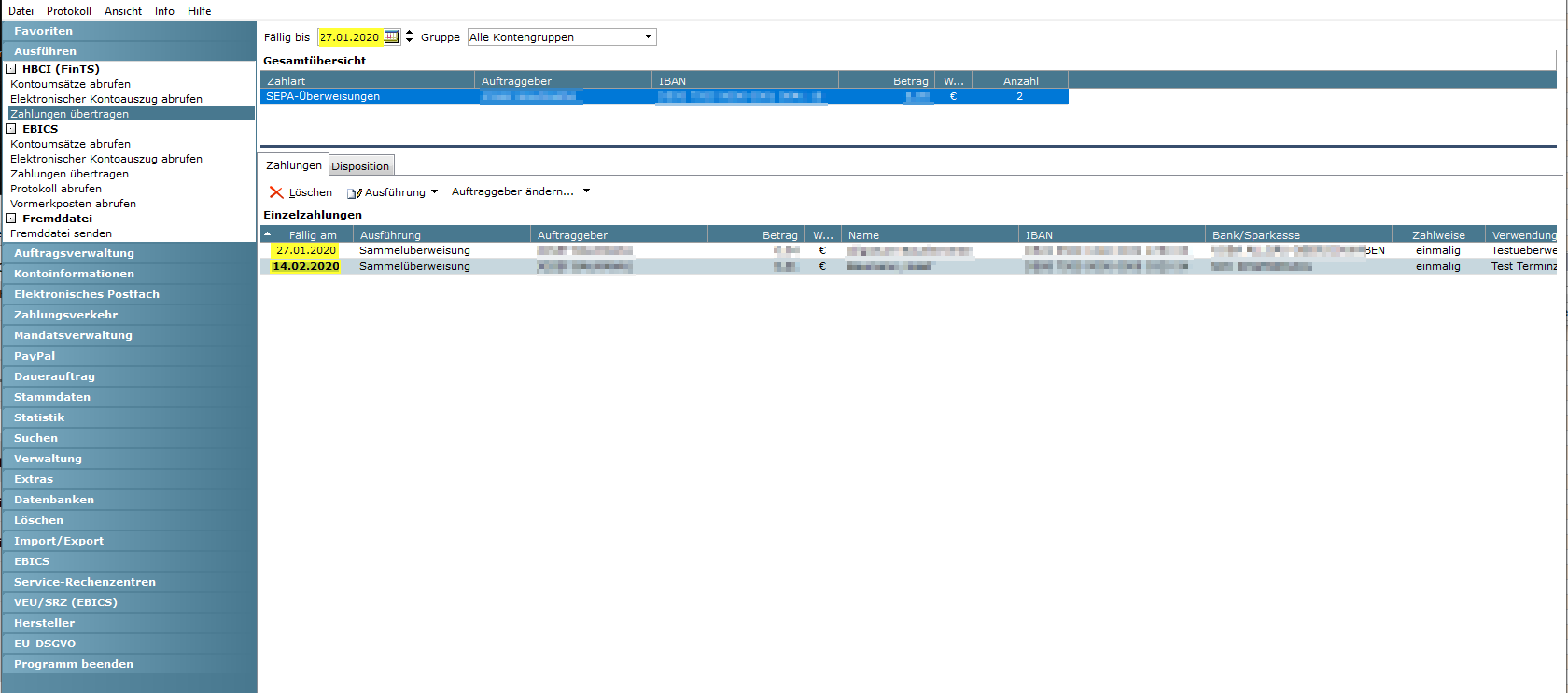Screen dimensions: 1568x693
Task: Switch to the Disposition tab
Action: point(360,166)
